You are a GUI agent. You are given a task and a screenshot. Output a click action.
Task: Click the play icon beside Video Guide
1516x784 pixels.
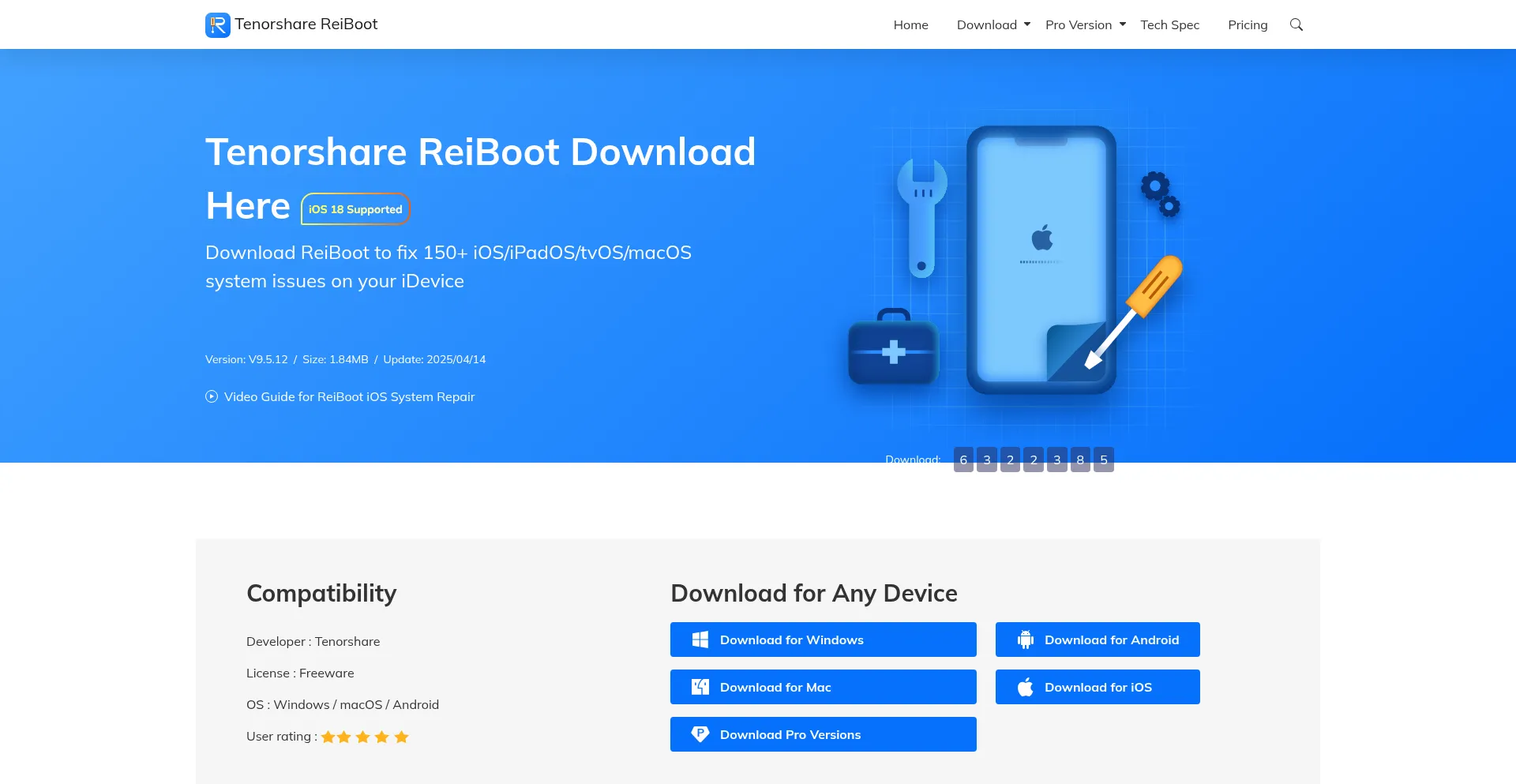pos(212,396)
